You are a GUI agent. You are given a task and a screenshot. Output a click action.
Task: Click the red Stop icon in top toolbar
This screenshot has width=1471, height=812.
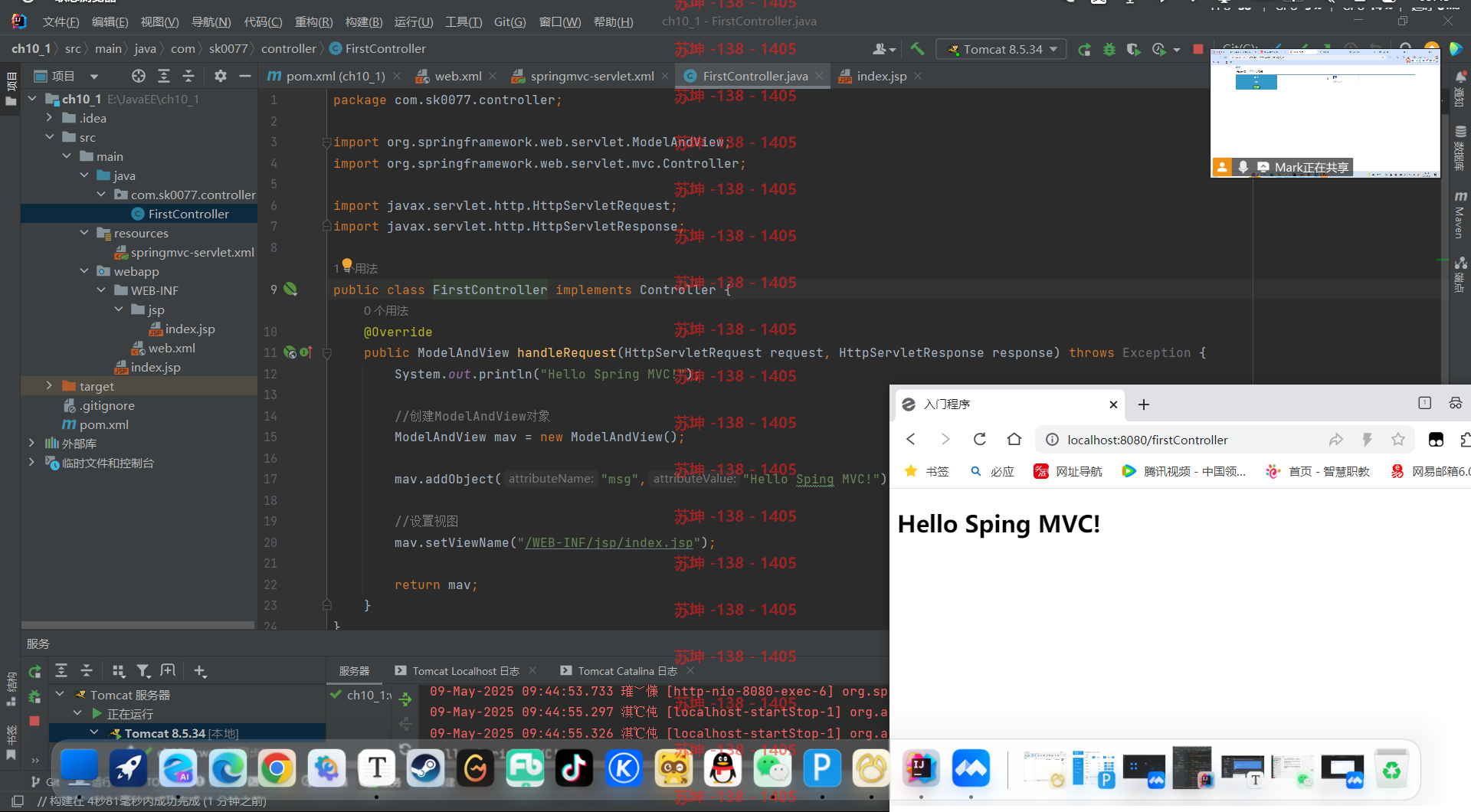[1198, 49]
